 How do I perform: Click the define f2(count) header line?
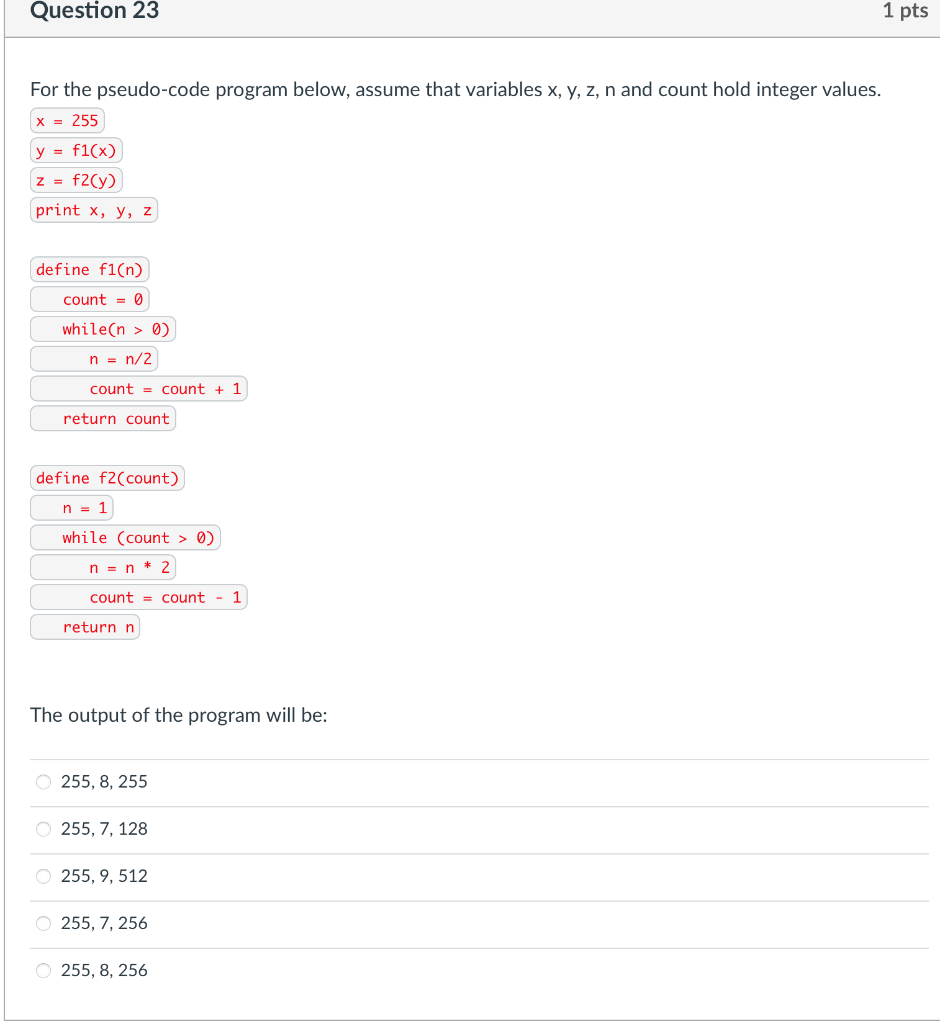coord(106,478)
